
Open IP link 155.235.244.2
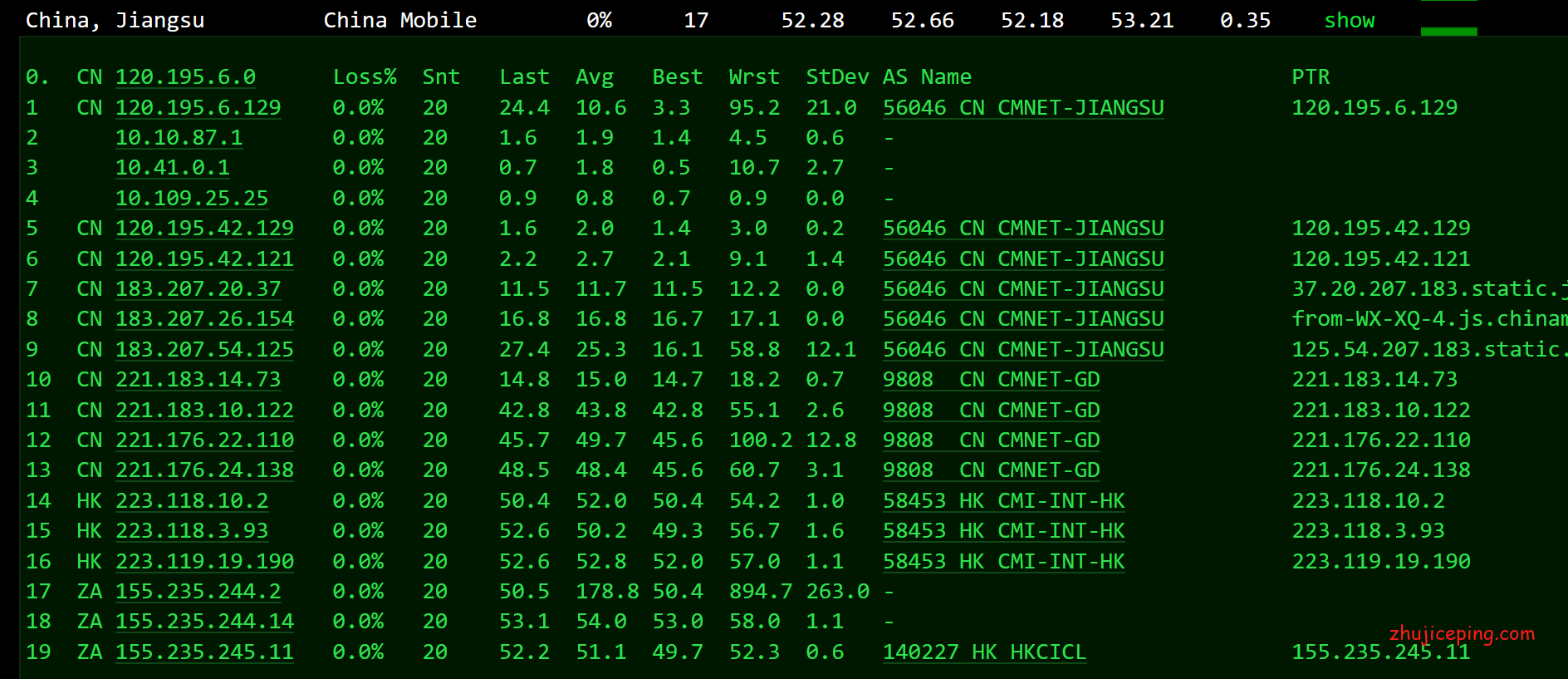click(198, 592)
